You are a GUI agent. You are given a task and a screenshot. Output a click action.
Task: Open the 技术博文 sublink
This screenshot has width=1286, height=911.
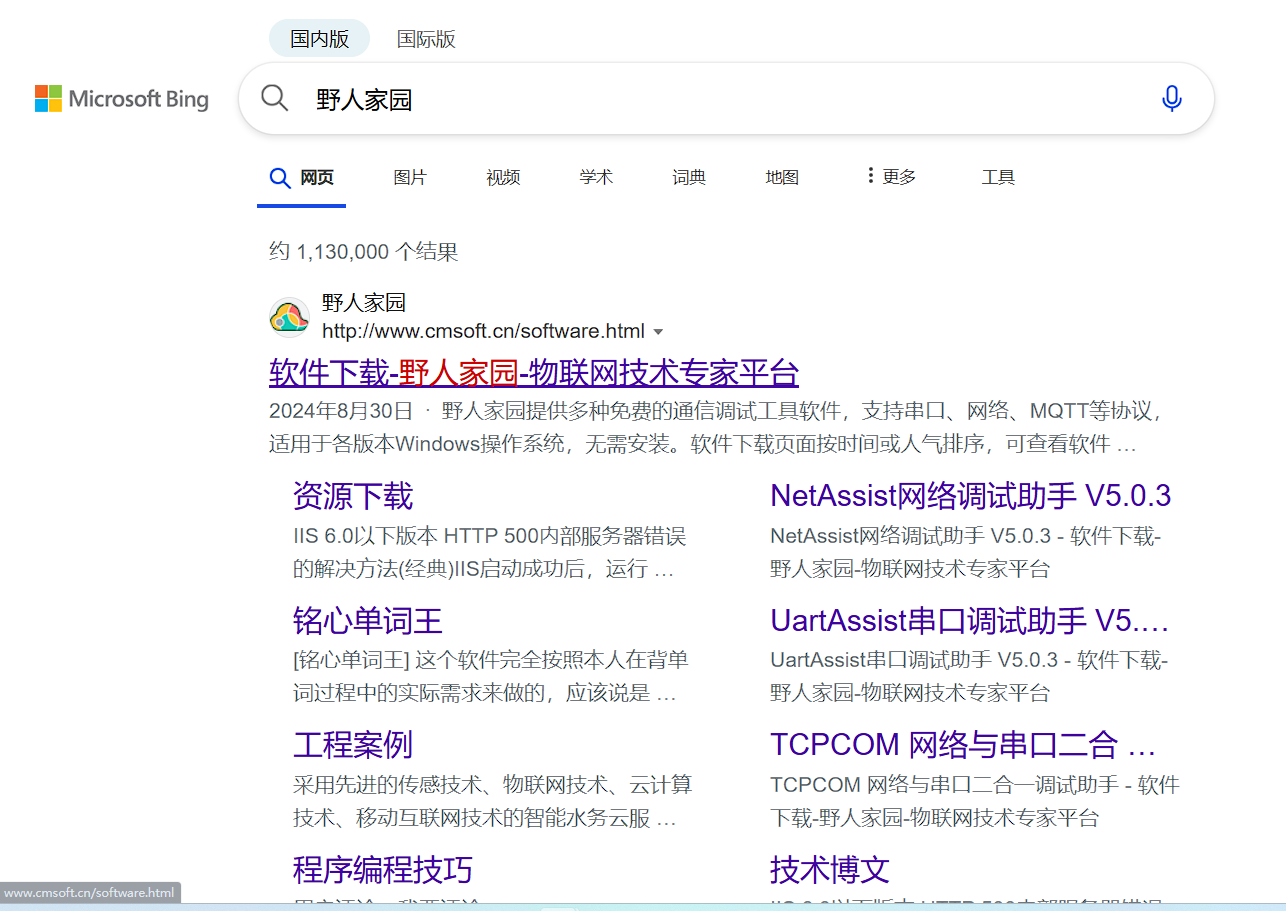830,869
